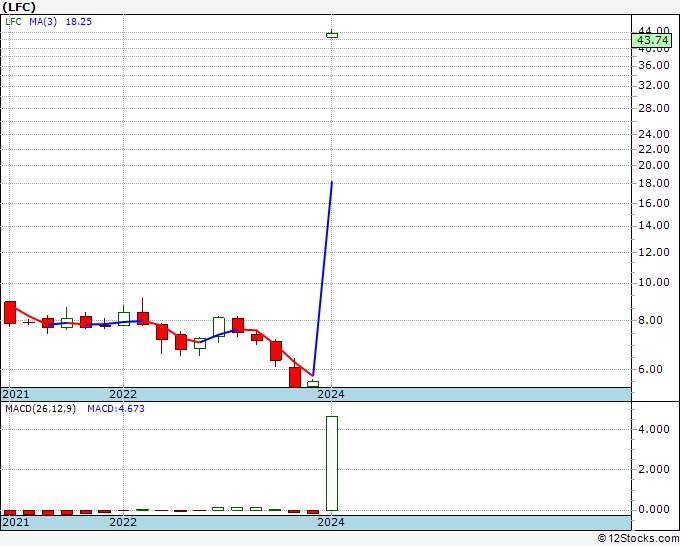Image resolution: width=680 pixels, height=546 pixels.
Task: Click the 2021 label on price axis
Action: [x=16, y=394]
